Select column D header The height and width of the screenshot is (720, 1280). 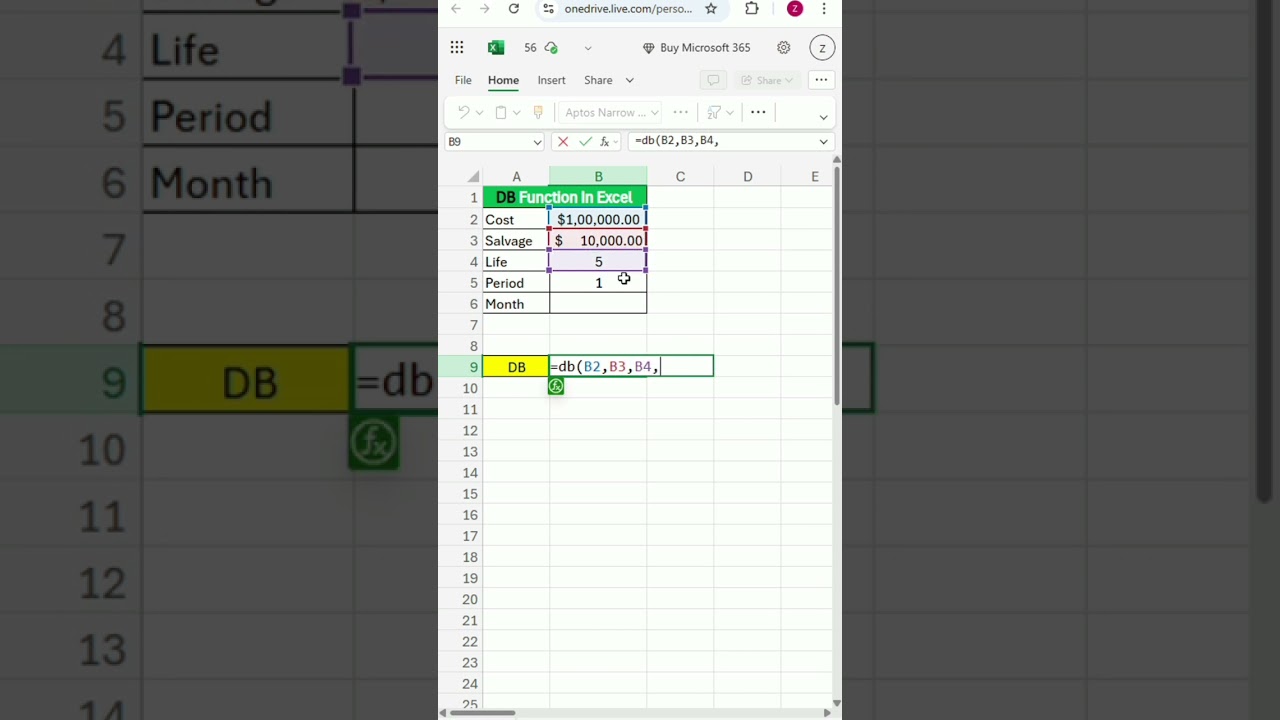coord(747,177)
